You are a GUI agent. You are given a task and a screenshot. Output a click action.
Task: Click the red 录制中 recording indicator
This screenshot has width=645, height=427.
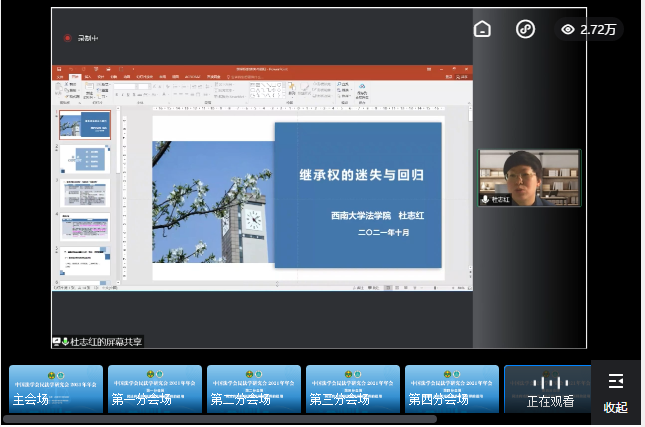(68, 38)
